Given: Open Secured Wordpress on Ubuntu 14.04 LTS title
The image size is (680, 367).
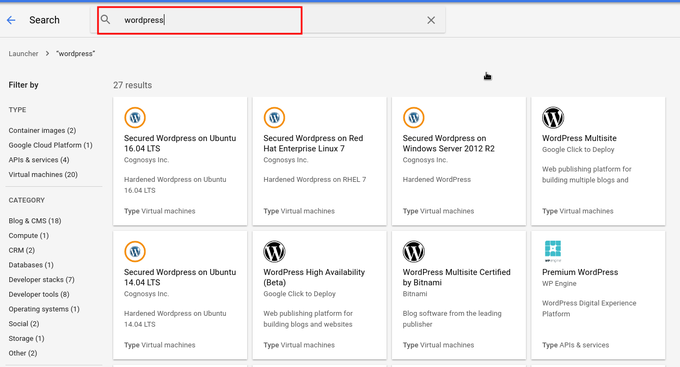Looking at the screenshot, I should click(x=180, y=277).
